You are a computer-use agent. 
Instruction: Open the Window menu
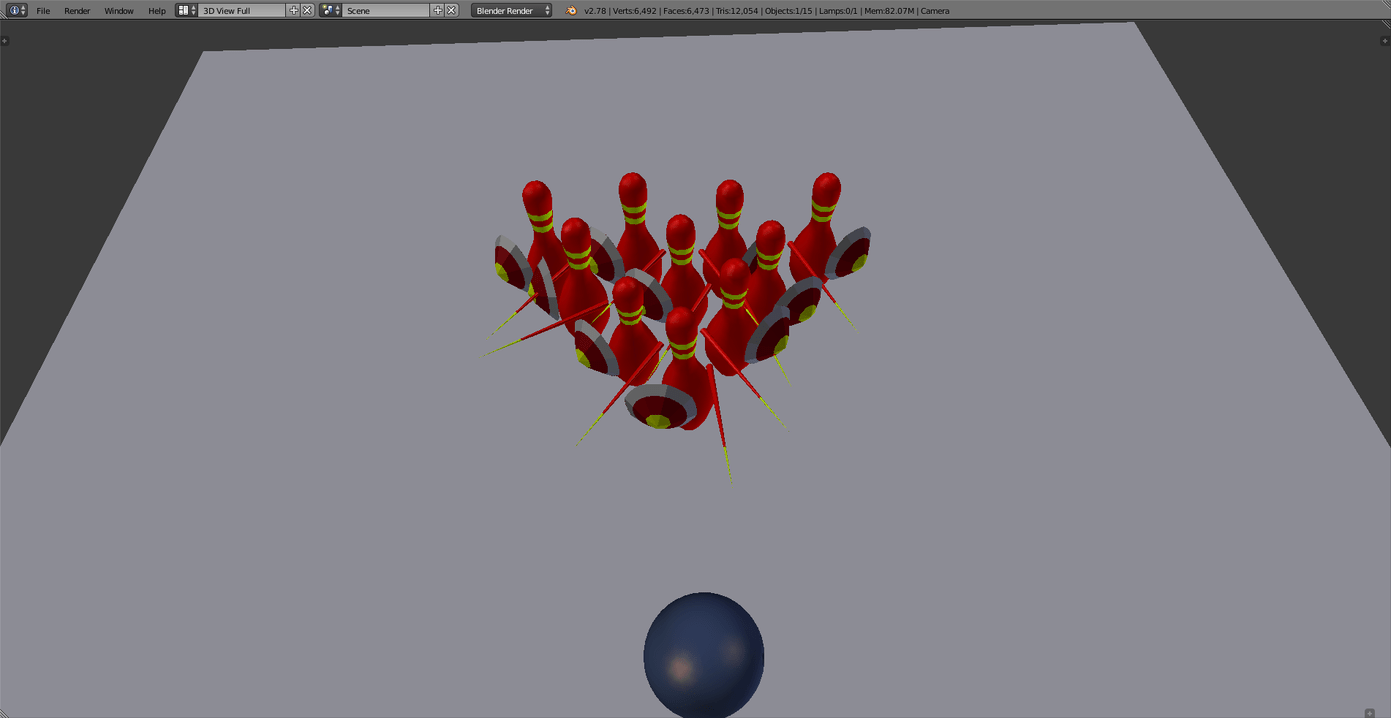coord(119,11)
